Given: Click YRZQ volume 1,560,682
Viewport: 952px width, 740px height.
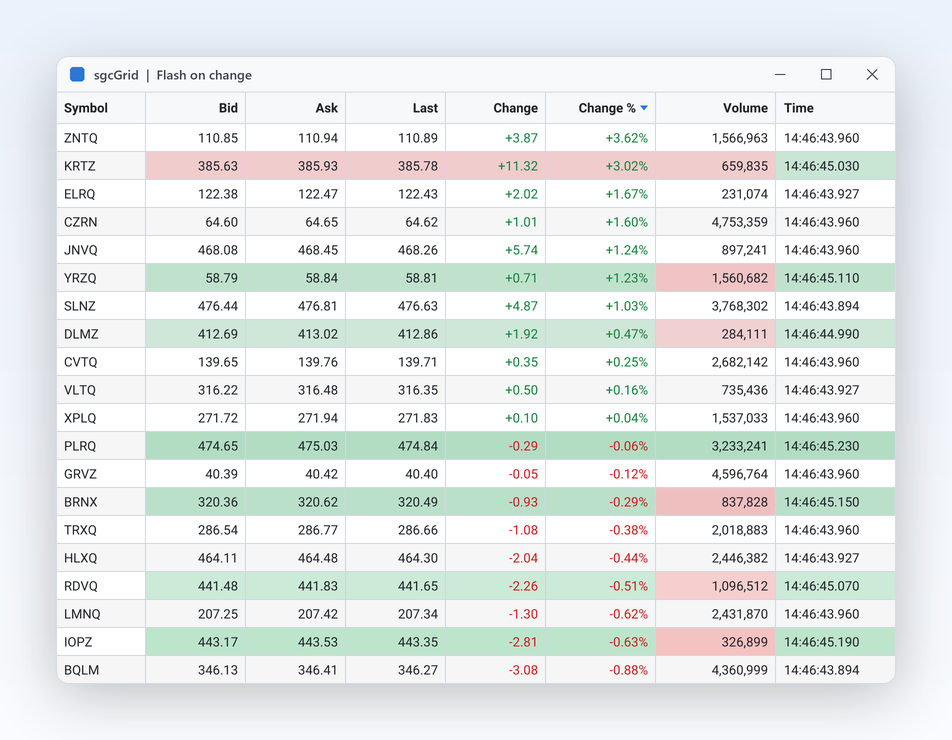Looking at the screenshot, I should coord(715,278).
